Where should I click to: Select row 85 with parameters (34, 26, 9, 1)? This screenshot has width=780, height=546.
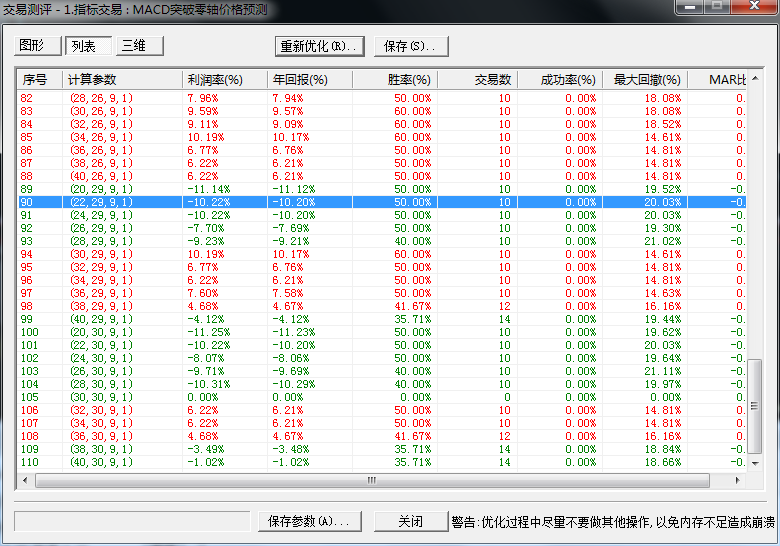[x=382, y=137]
